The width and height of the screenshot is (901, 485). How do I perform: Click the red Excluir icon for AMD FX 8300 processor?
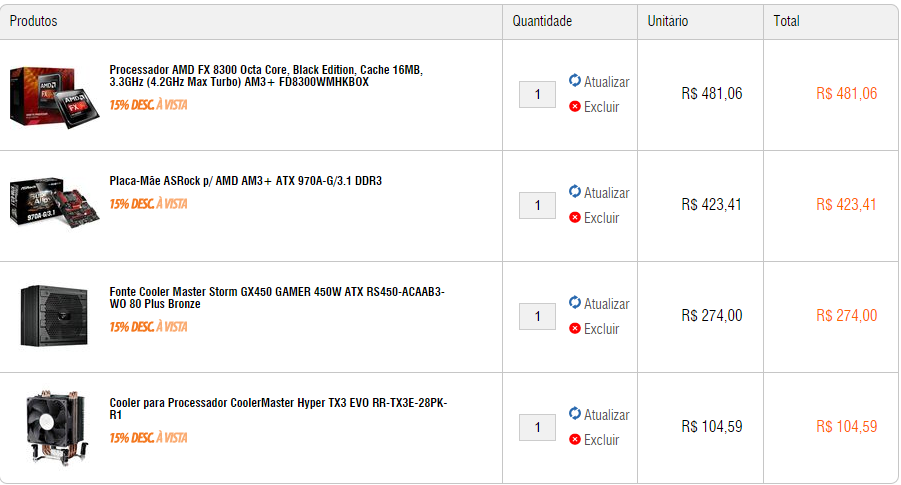pos(575,106)
